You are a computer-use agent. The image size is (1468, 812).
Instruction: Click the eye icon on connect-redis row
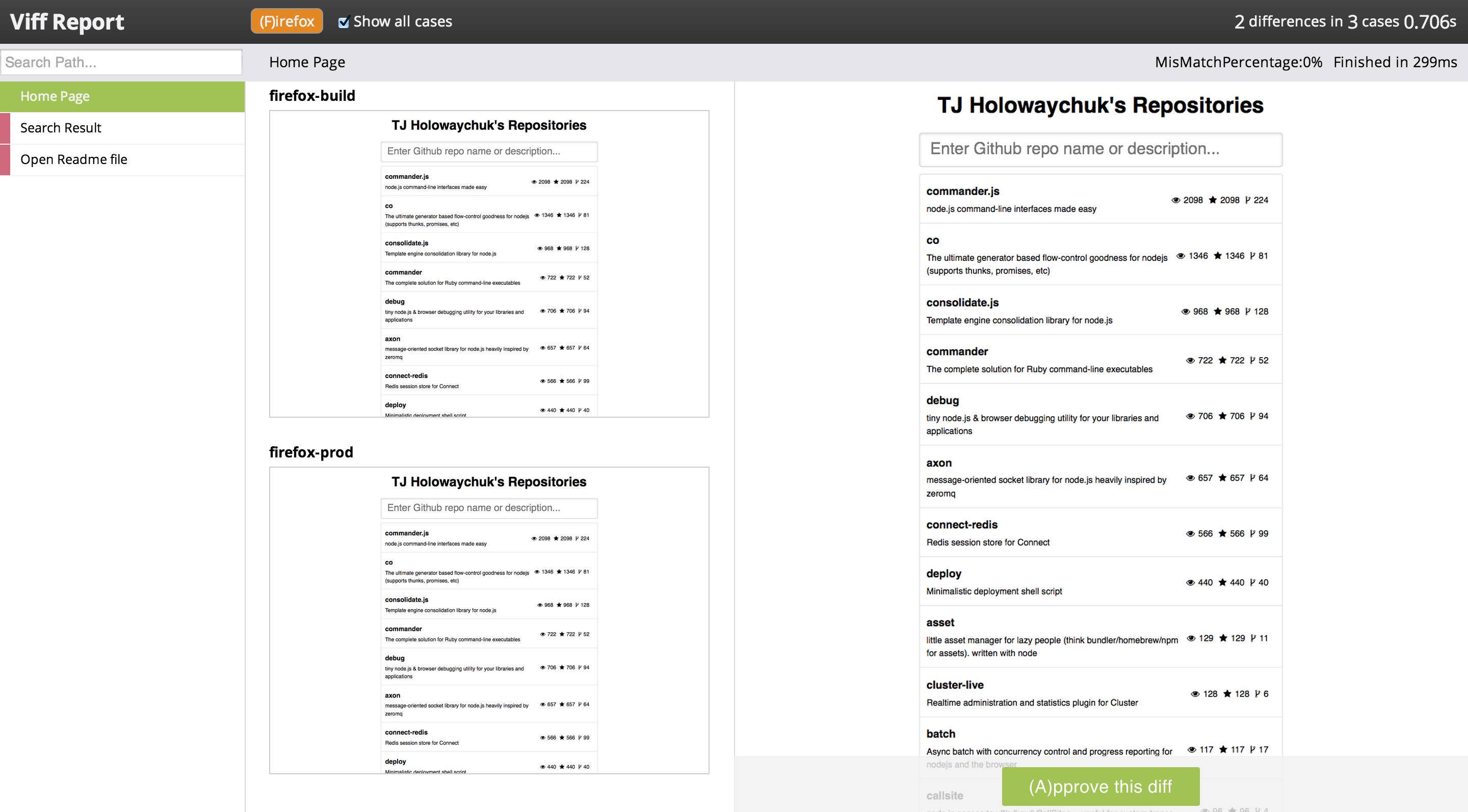(x=1190, y=533)
